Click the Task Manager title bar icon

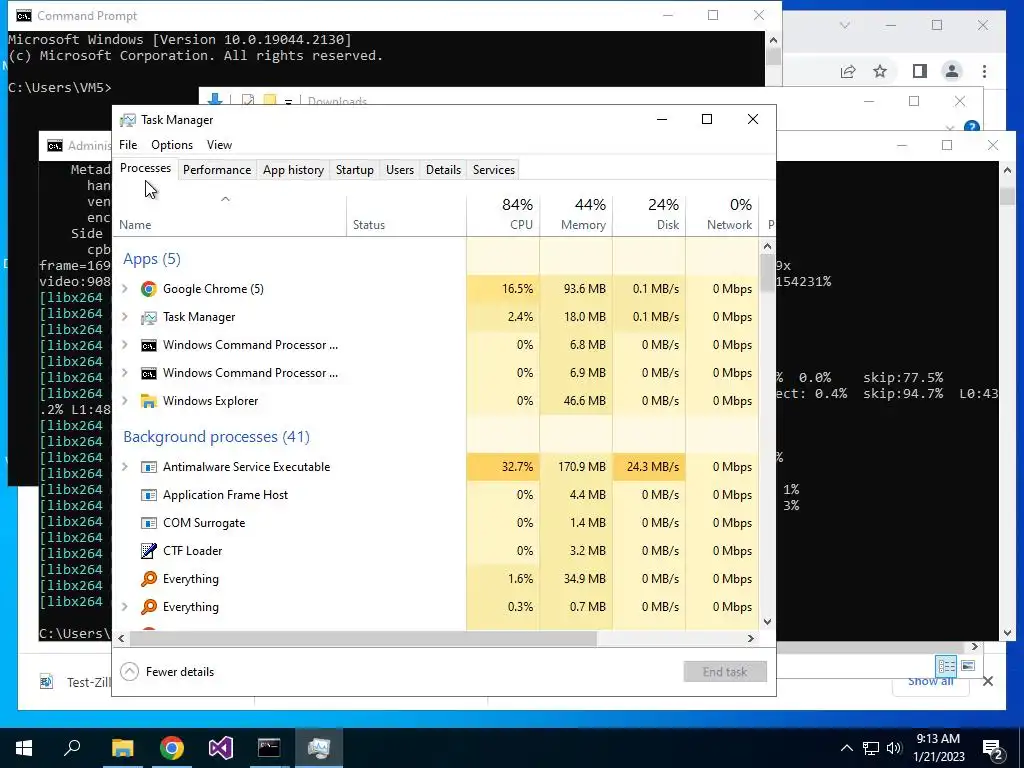pos(127,120)
